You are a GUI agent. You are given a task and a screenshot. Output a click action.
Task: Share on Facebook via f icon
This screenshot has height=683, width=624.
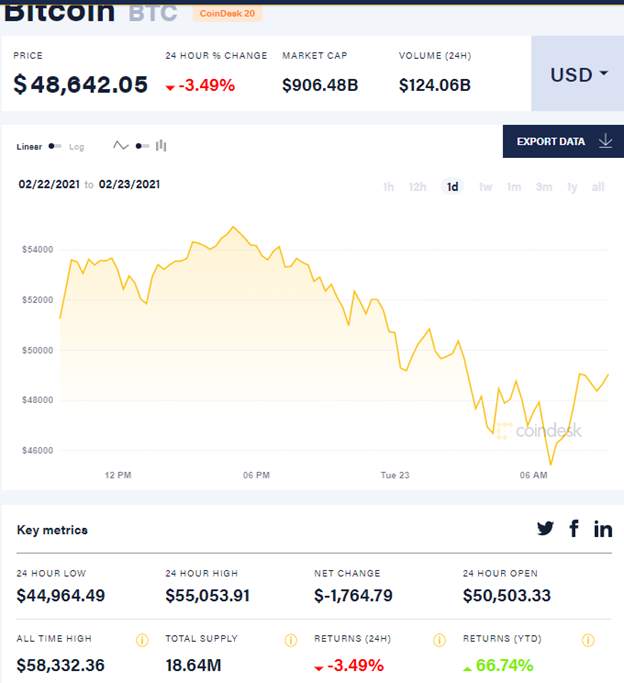coord(574,528)
